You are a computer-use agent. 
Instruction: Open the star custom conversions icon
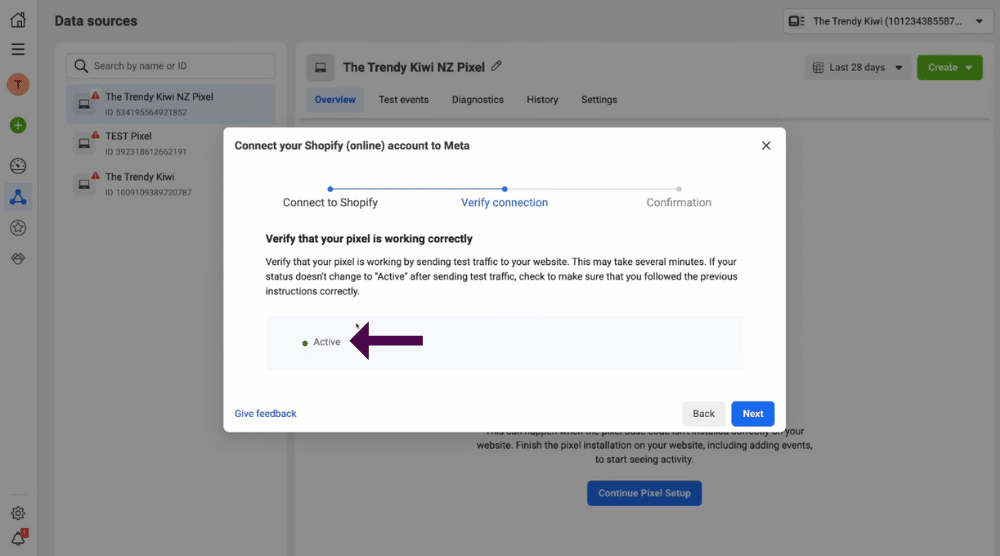coord(18,228)
